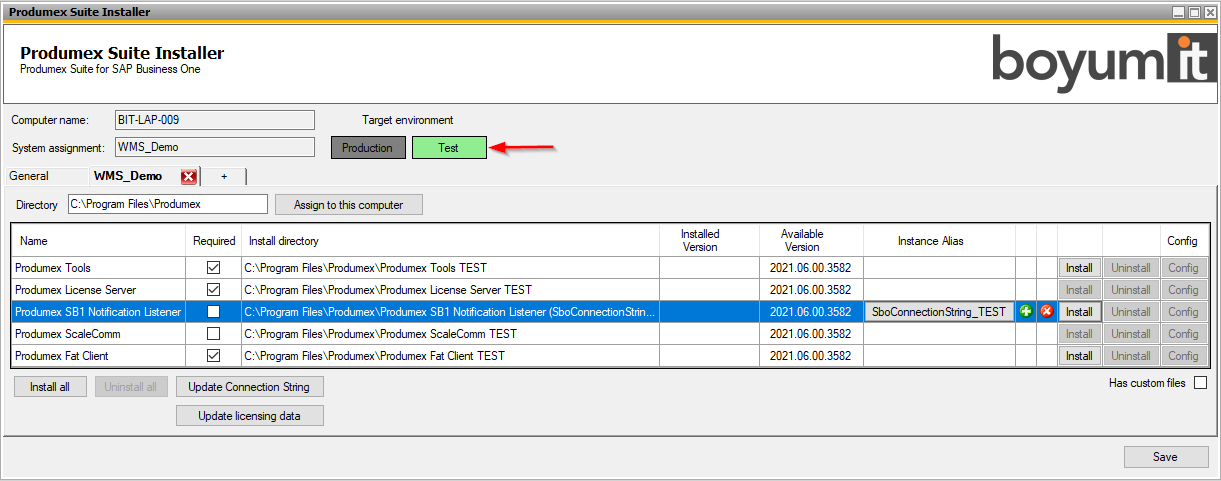Install the Produmex License Server row
Image resolution: width=1221 pixels, height=481 pixels.
click(1079, 290)
